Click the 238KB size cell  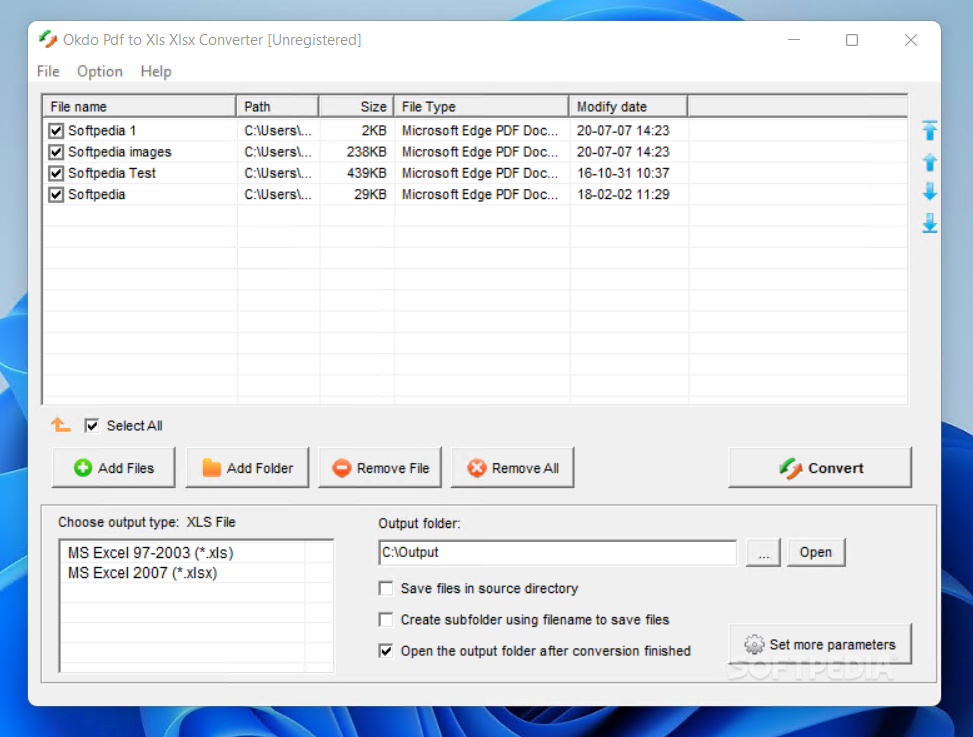367,152
